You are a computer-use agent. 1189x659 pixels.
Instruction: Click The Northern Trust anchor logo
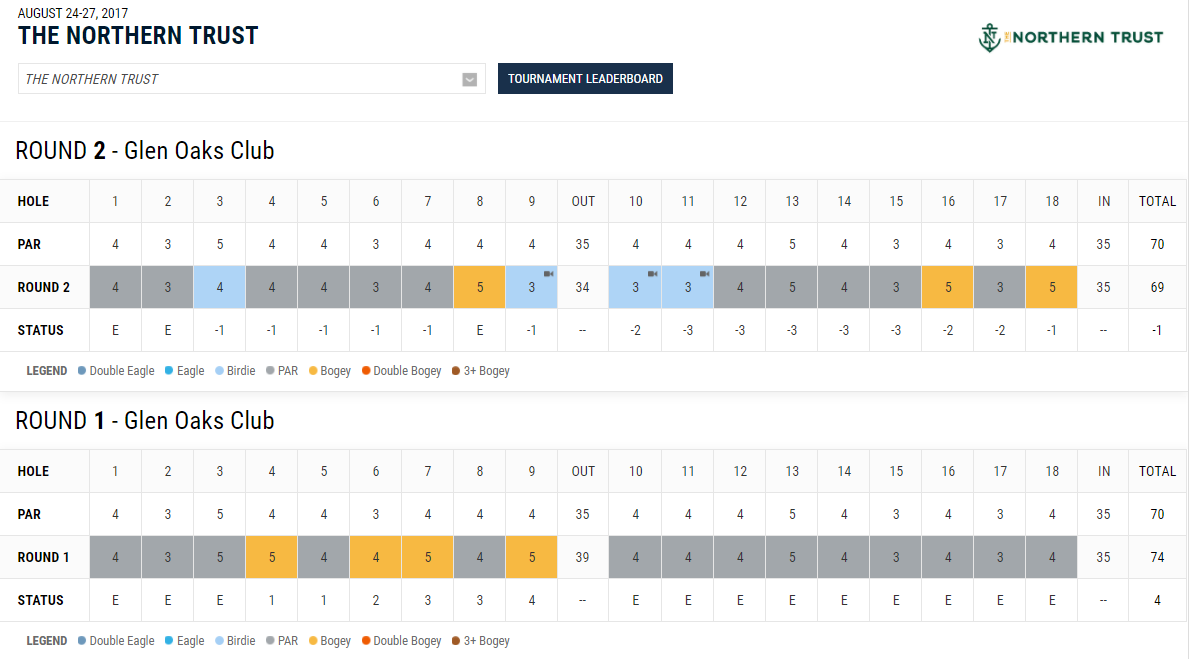coord(989,38)
